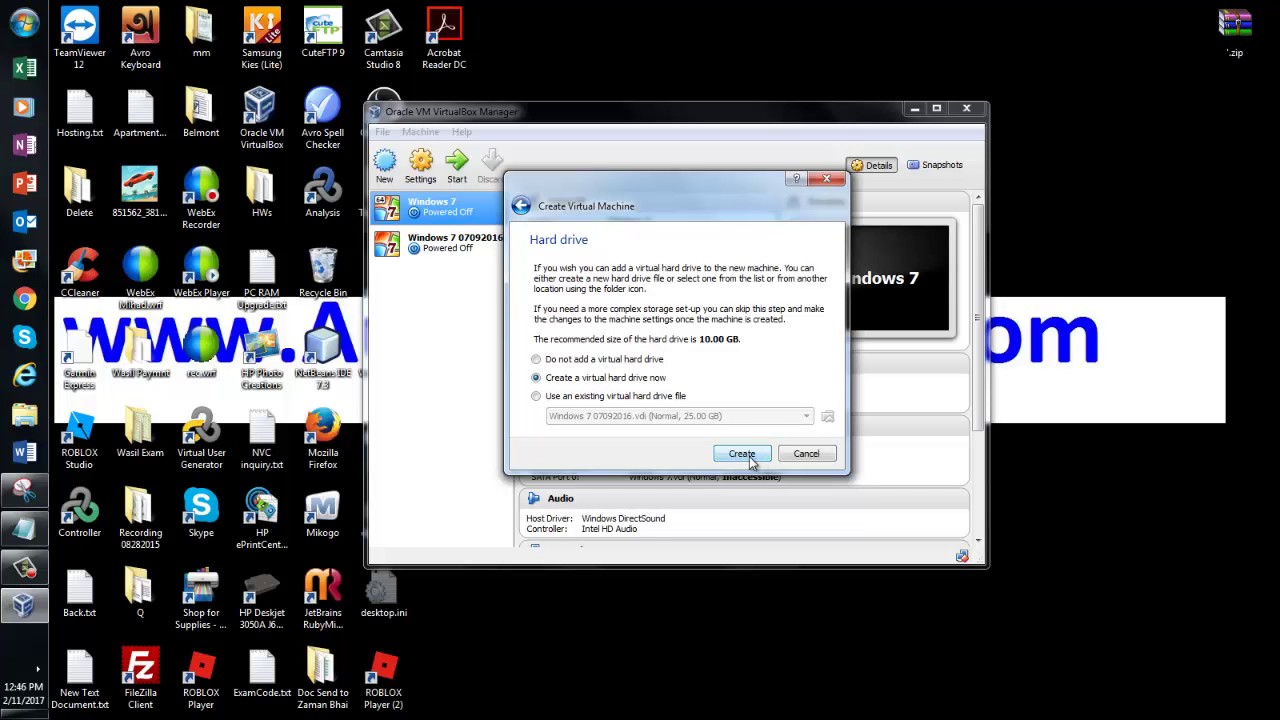Select Samsung Kies (Lite) desktop icon
The height and width of the screenshot is (720, 1280).
tap(262, 39)
